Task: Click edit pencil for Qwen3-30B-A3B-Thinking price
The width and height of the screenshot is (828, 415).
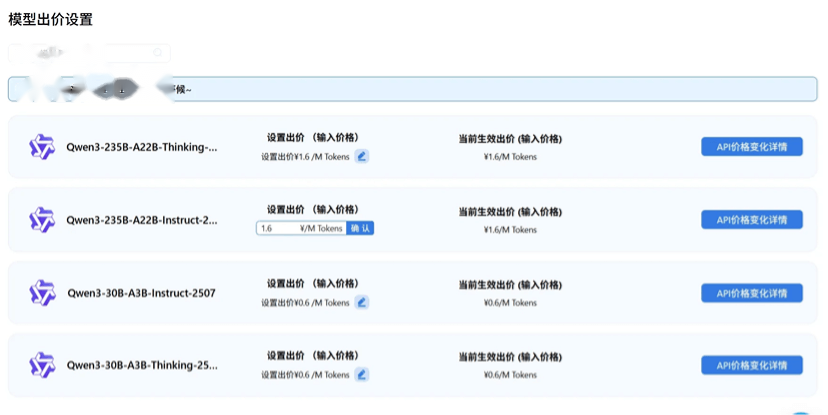Action: [362, 374]
